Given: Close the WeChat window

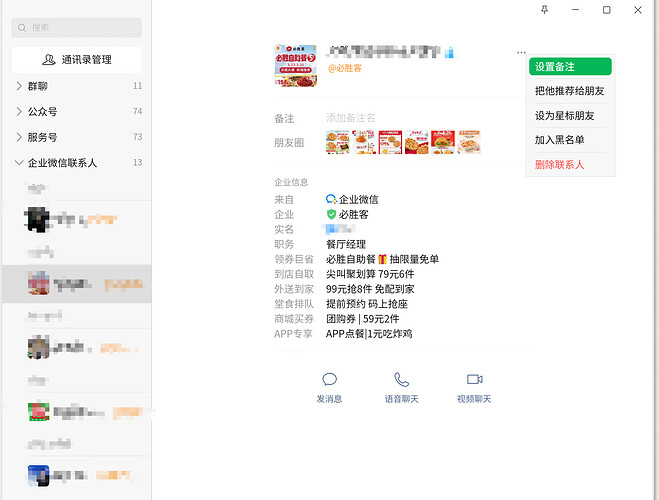Looking at the screenshot, I should tap(638, 10).
